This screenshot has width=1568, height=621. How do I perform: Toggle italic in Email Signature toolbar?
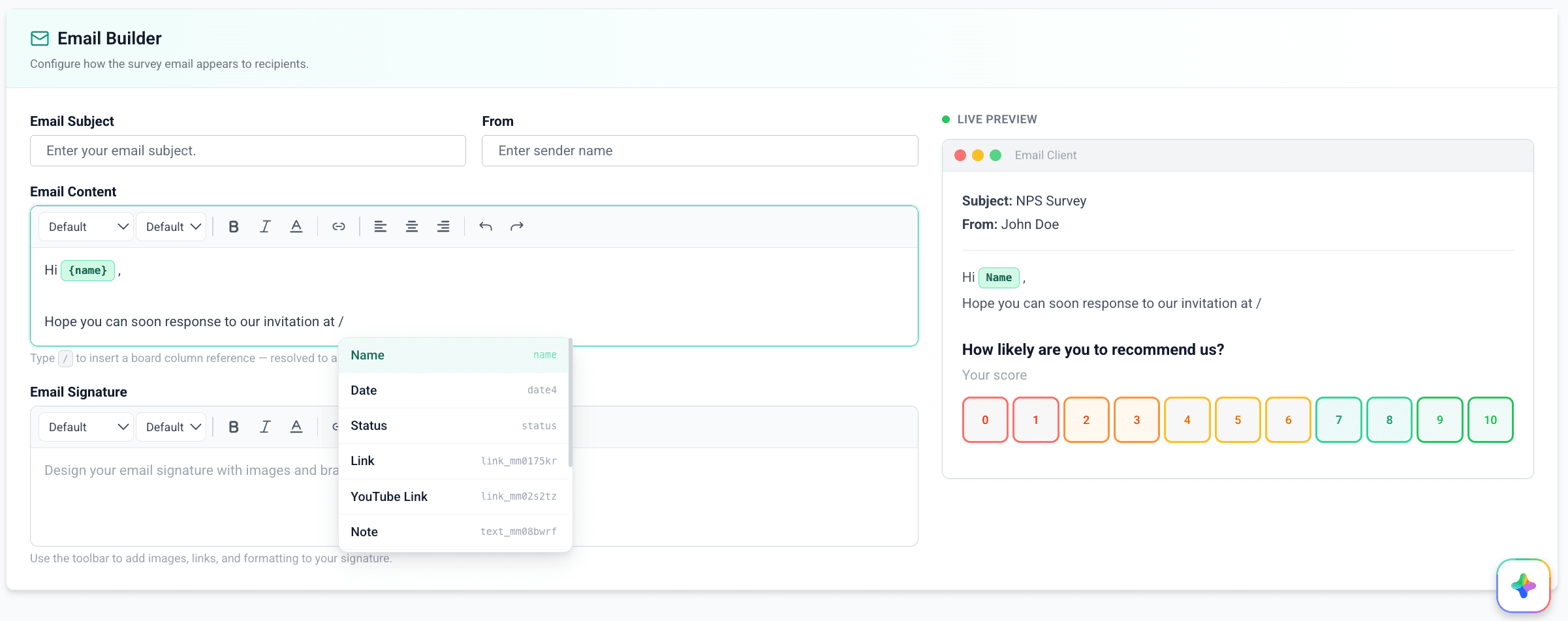pos(265,427)
